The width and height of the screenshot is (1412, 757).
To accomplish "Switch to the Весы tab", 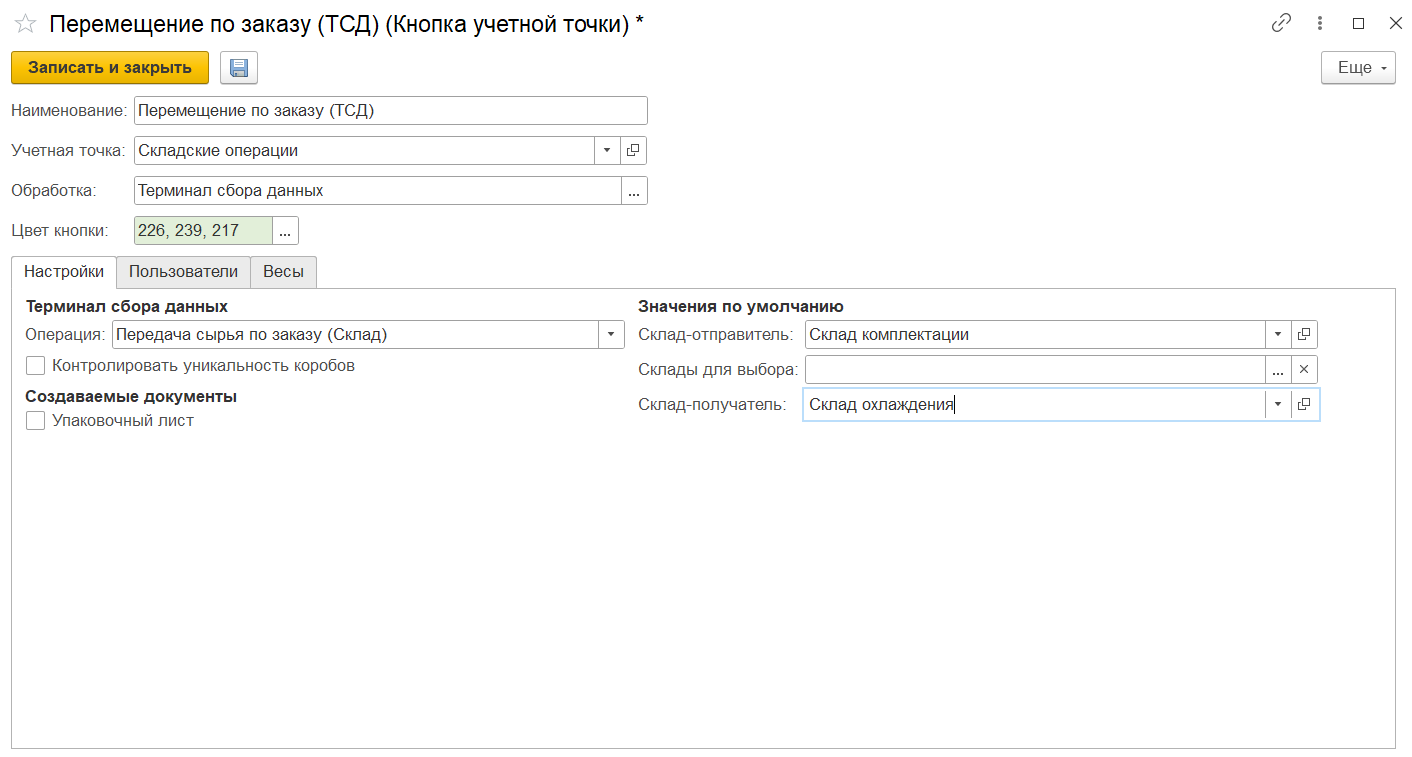I will (283, 272).
